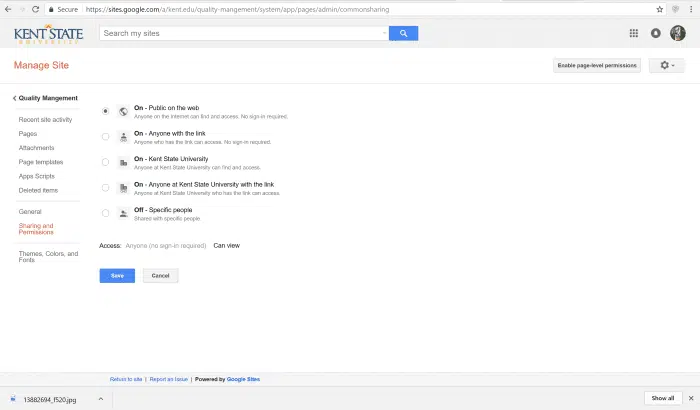Click the downloaded jpg file icon
Screen dimensions: 700x410
[x=13, y=399]
